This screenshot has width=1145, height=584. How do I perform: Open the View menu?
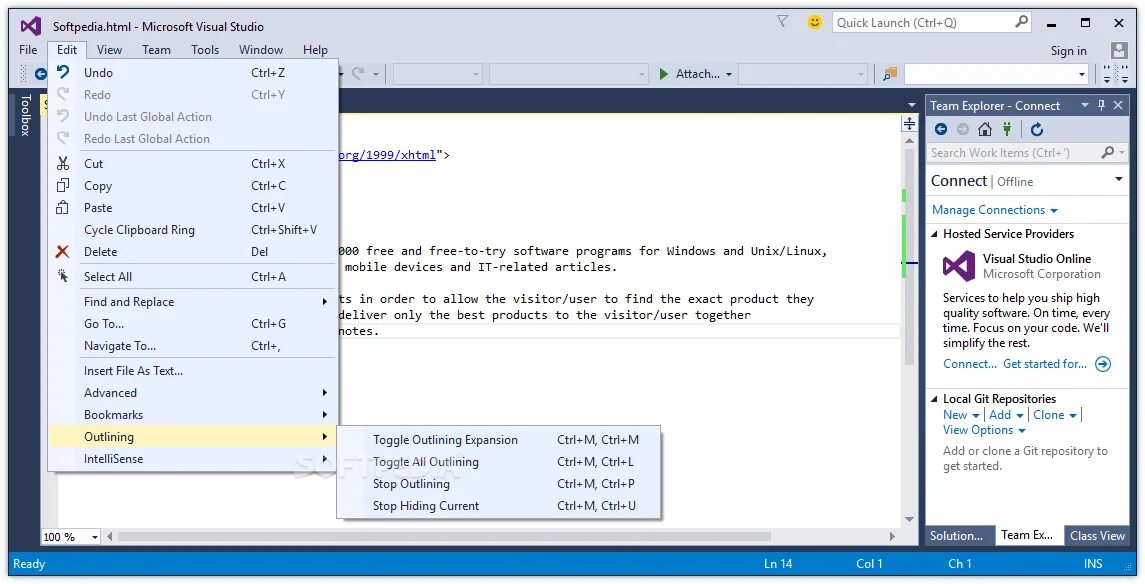coord(110,50)
